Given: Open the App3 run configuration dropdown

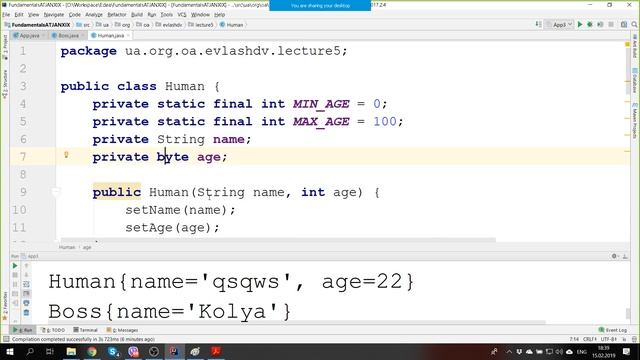Looking at the screenshot, I should [560, 24].
